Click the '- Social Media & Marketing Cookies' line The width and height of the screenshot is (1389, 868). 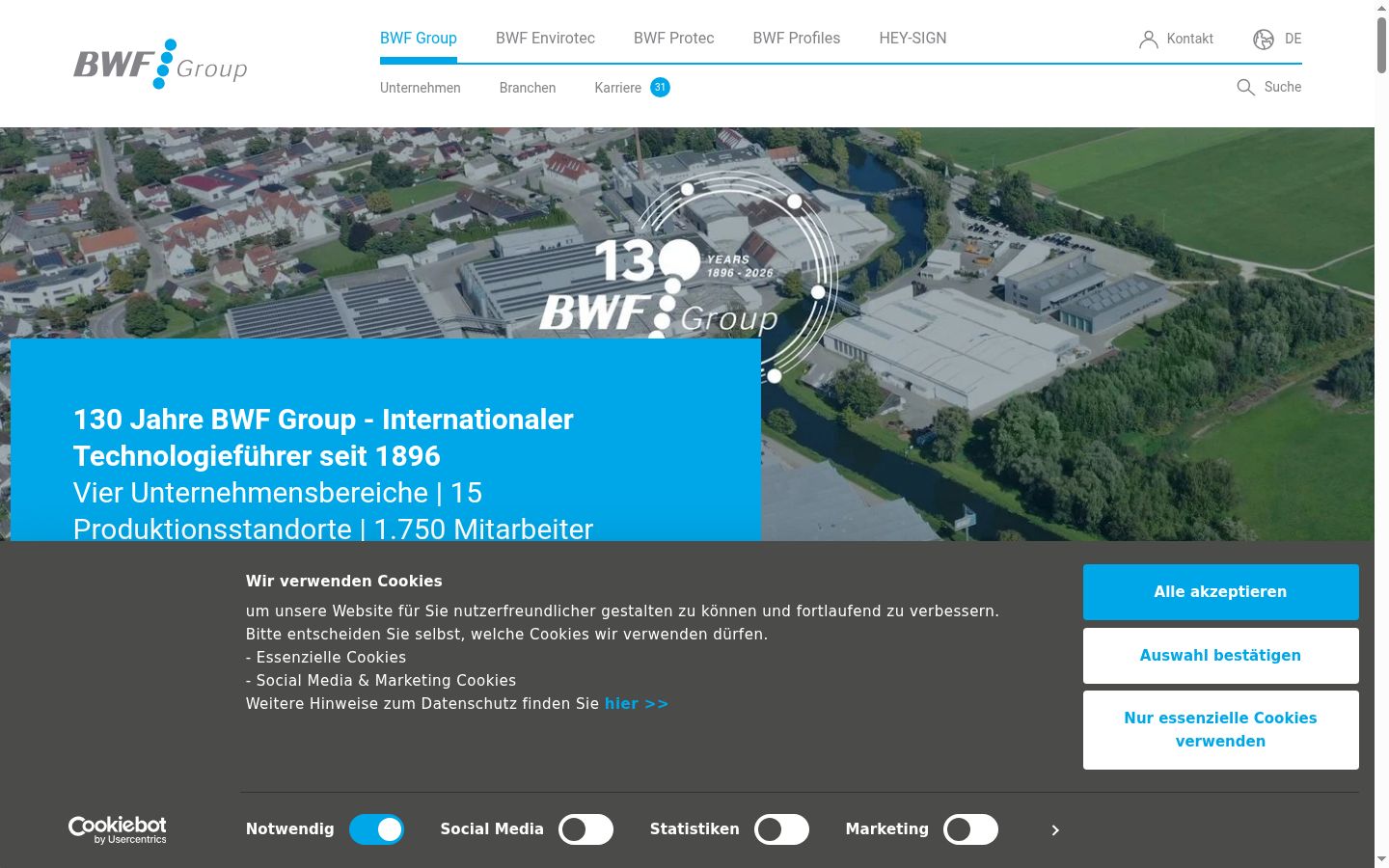[381, 681]
